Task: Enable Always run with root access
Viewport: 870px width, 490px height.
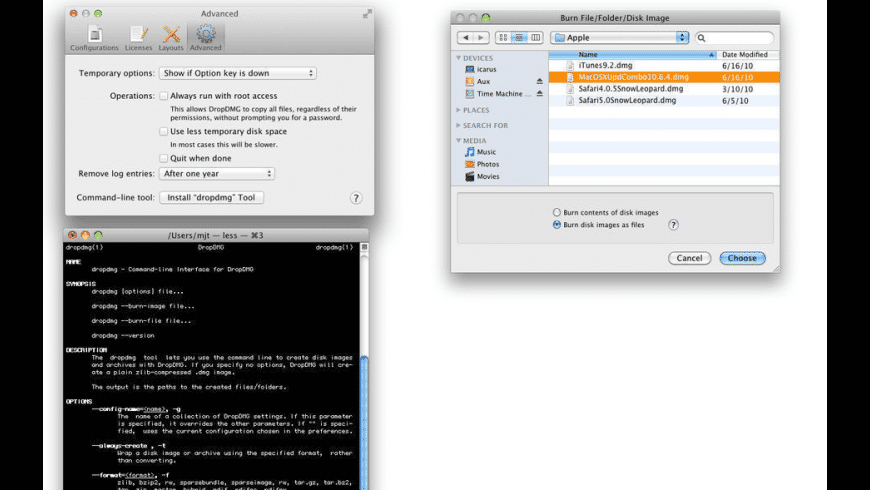Action: point(164,96)
